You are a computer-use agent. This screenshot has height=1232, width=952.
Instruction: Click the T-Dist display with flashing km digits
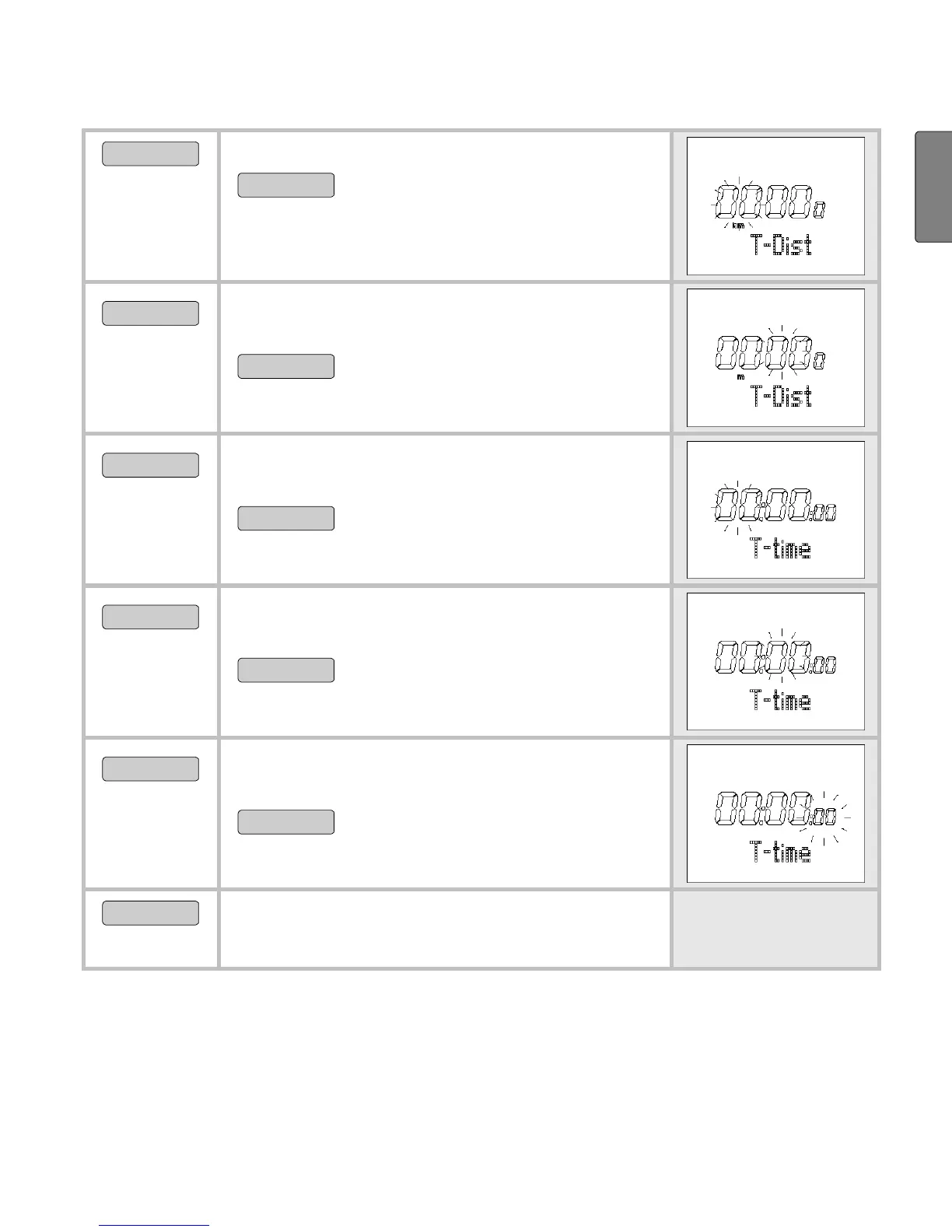coord(775,206)
